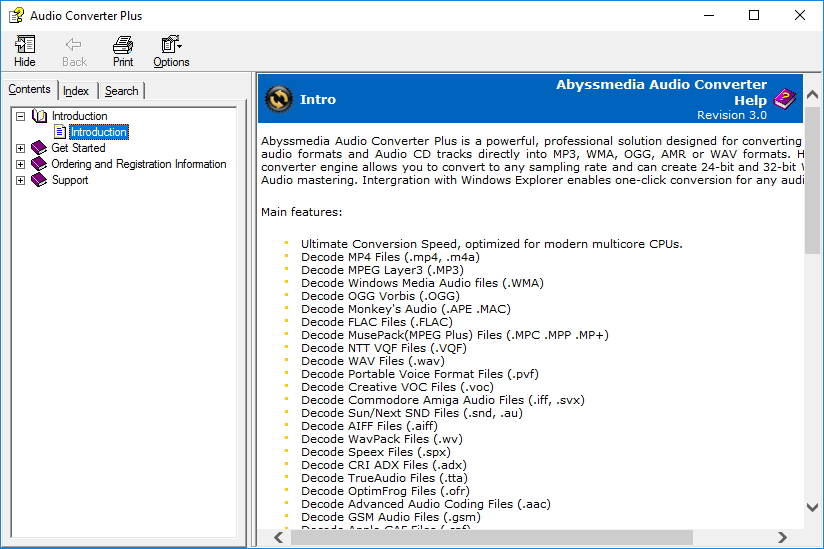Click the purple book icon for Get Started
This screenshot has width=824, height=549.
(39, 148)
